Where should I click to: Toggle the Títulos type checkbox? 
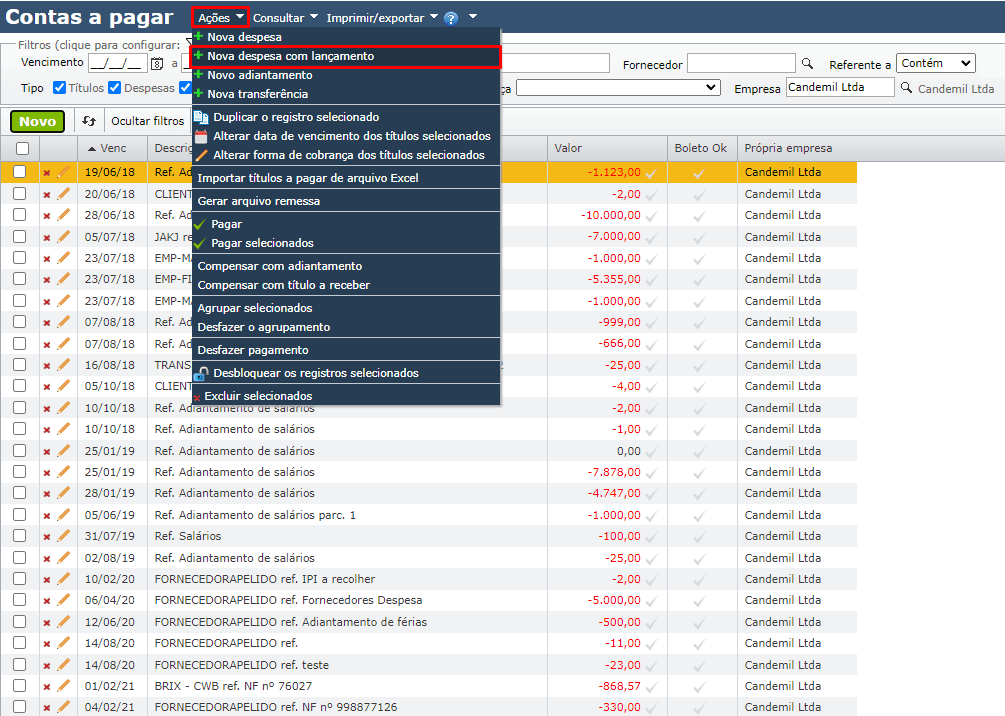[x=60, y=87]
